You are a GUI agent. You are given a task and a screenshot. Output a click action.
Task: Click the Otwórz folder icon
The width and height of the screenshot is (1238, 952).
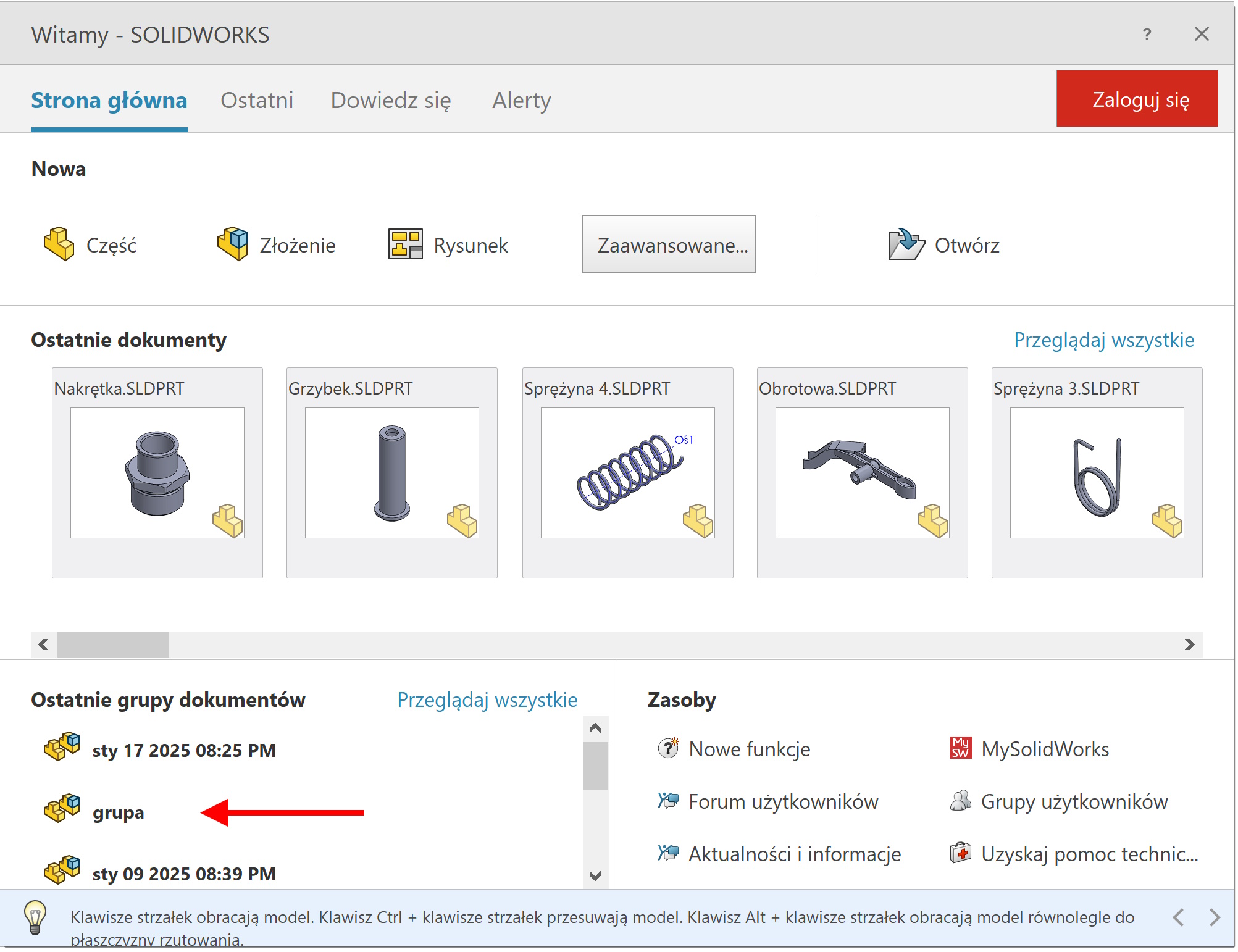[906, 244]
